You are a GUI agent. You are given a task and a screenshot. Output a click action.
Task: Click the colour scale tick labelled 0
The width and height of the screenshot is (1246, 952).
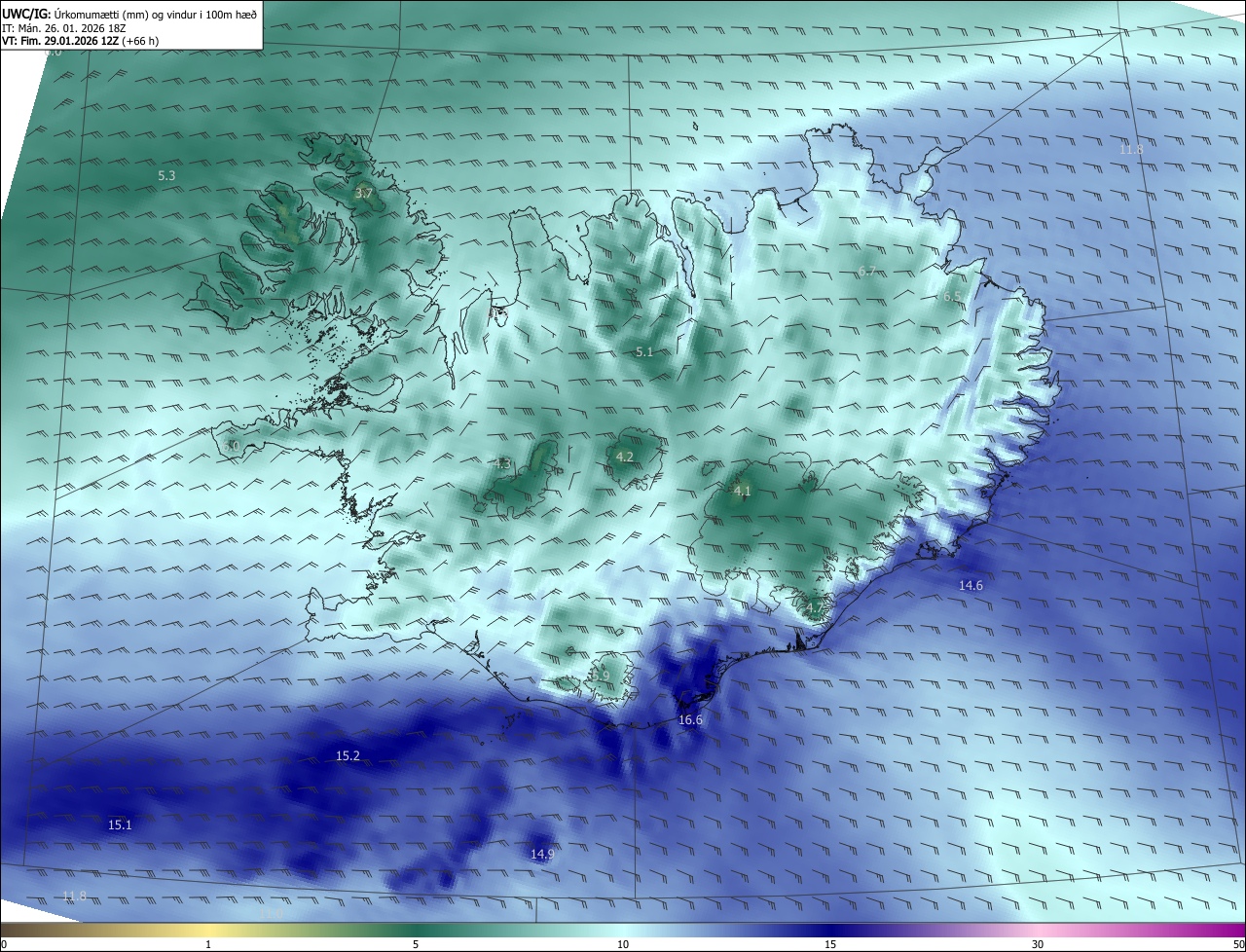point(4,944)
